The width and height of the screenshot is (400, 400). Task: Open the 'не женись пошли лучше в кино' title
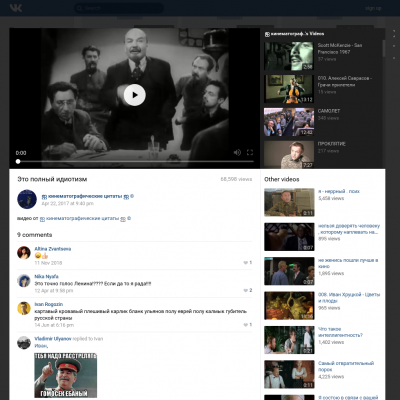click(x=348, y=263)
